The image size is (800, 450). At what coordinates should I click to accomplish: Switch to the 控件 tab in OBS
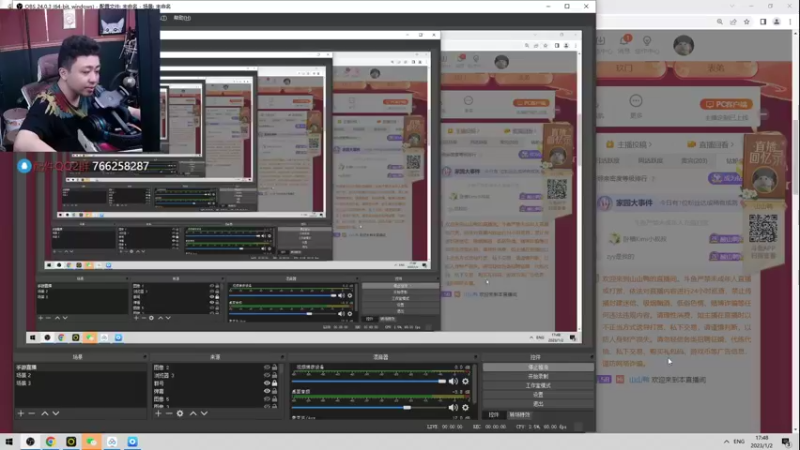[x=493, y=415]
